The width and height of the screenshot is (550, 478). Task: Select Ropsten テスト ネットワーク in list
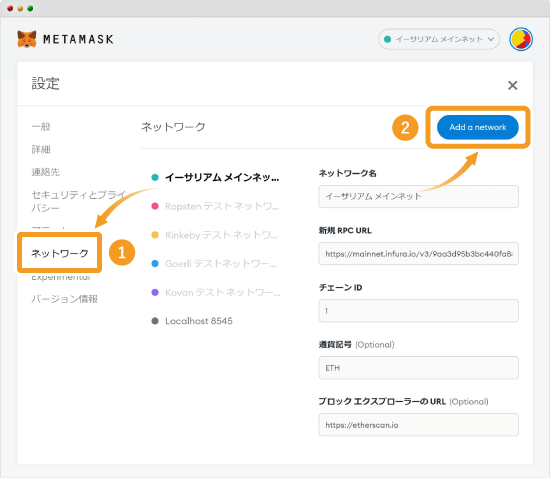(x=215, y=206)
